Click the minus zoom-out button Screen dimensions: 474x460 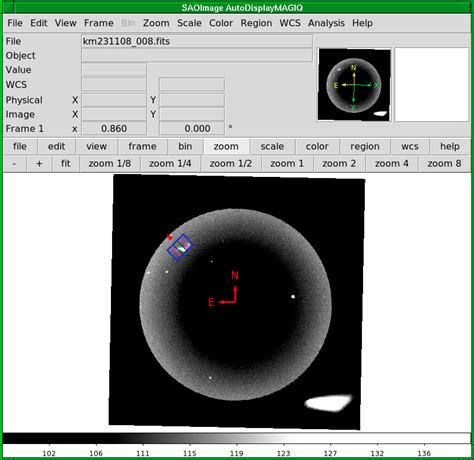[x=14, y=164]
